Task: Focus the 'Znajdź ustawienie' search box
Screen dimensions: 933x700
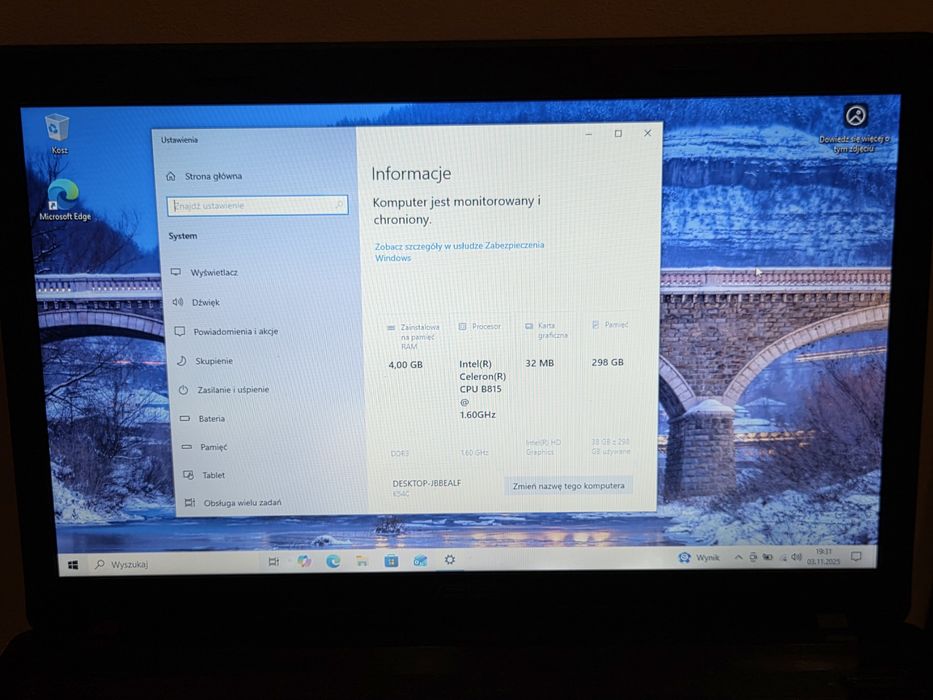Action: point(258,205)
